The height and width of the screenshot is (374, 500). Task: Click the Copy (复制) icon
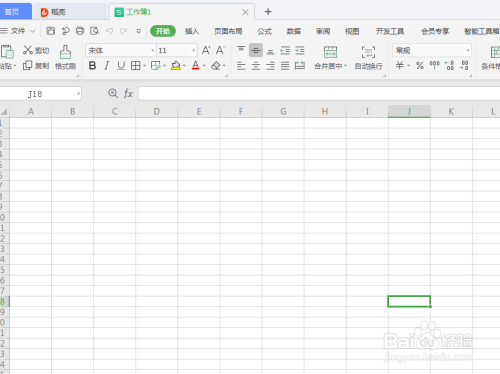tap(27, 65)
